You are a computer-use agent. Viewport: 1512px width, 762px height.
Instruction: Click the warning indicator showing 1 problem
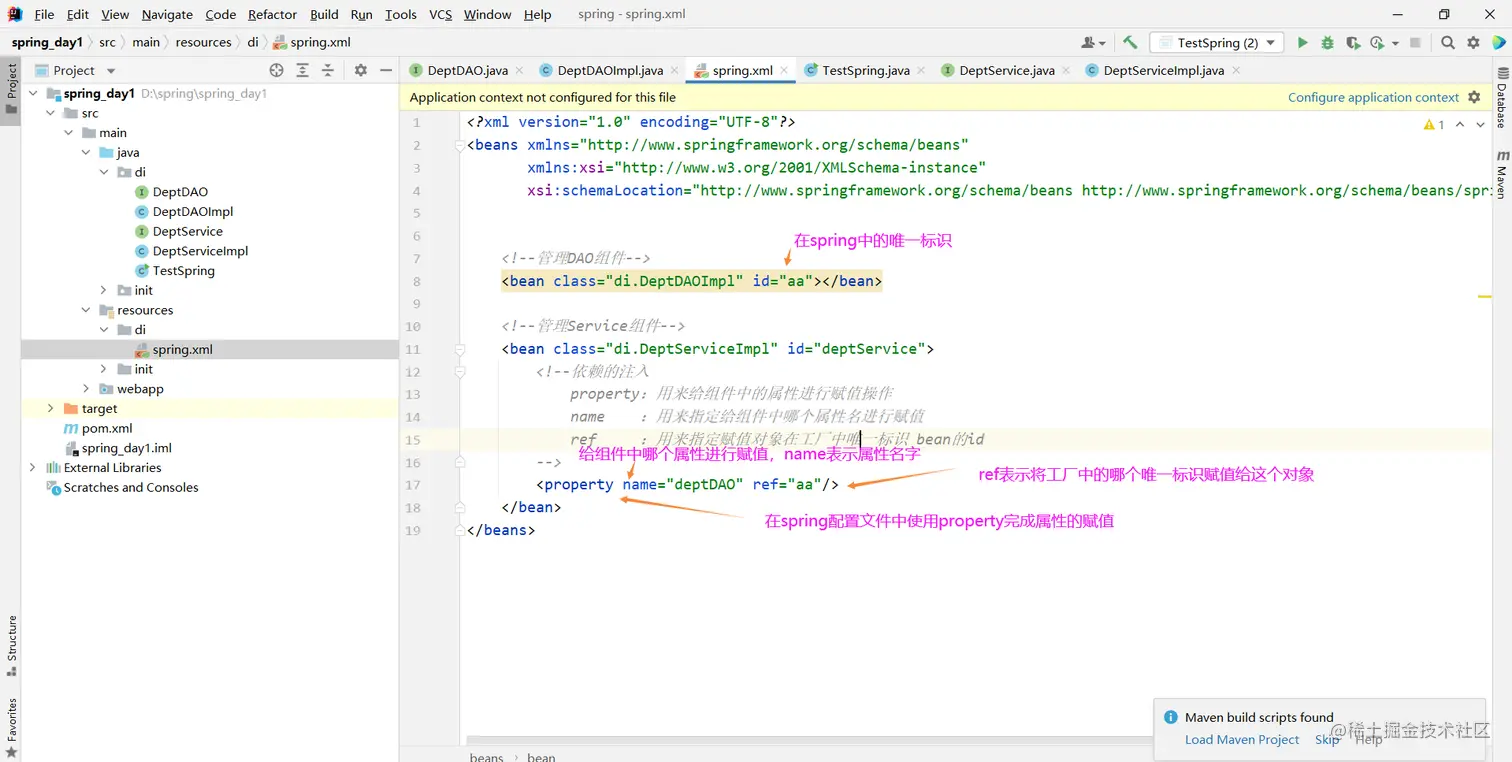pyautogui.click(x=1434, y=125)
